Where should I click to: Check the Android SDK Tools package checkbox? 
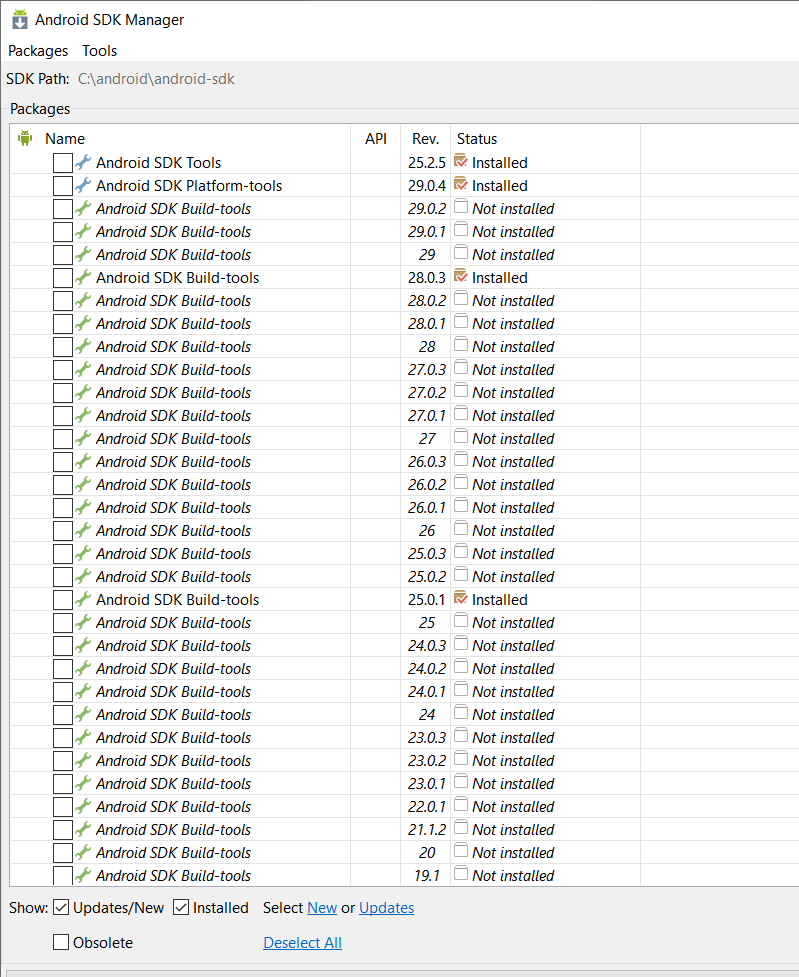tap(62, 163)
